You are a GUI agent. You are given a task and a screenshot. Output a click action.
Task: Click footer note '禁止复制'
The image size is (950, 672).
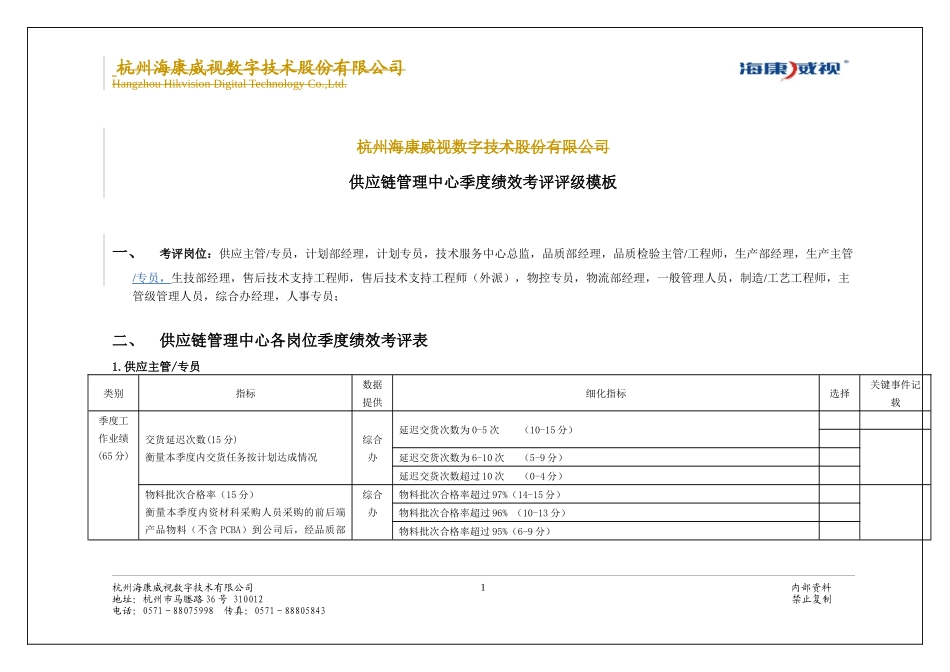point(811,599)
